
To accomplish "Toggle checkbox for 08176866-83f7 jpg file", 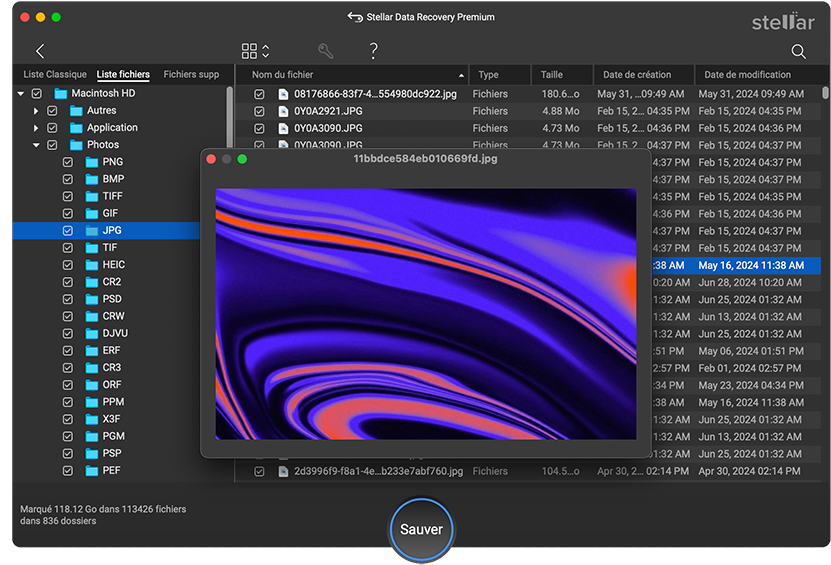I will point(259,94).
